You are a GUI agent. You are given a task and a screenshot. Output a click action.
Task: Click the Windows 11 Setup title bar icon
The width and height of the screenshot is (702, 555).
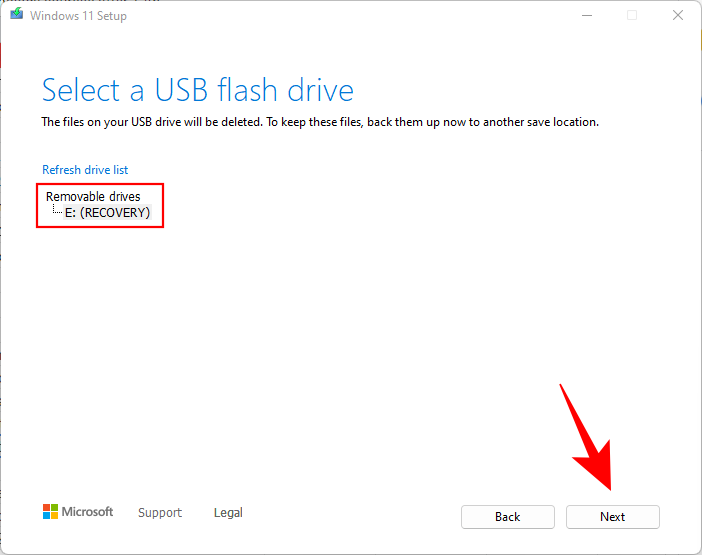16,16
